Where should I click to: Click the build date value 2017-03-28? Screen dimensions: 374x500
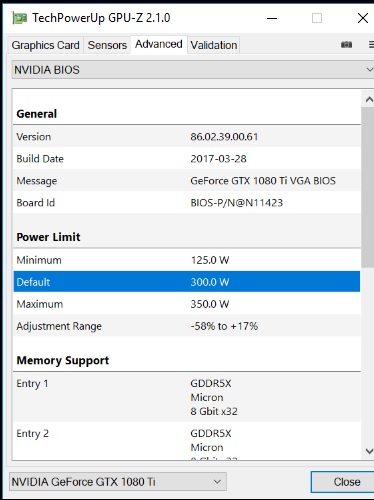tap(218, 159)
